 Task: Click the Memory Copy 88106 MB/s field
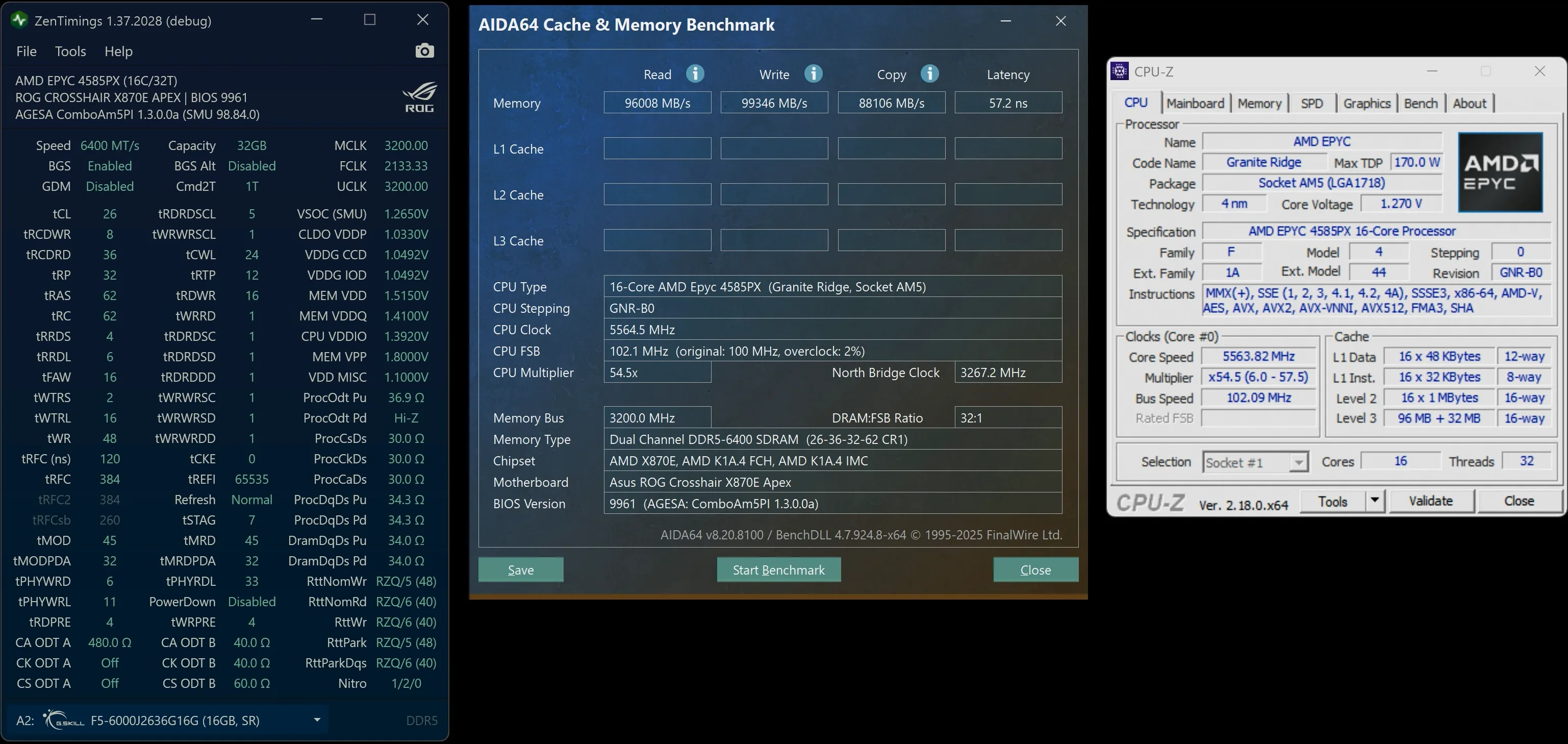pos(892,103)
